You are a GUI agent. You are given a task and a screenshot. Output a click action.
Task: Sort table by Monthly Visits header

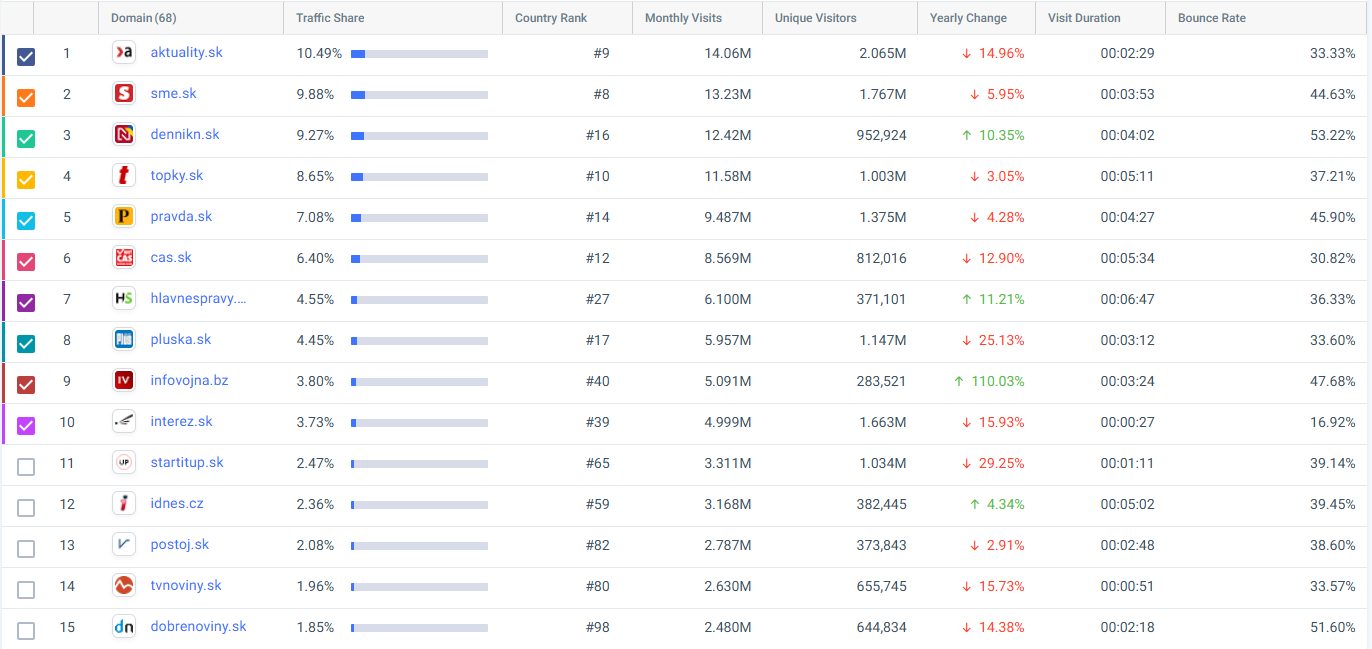point(683,18)
